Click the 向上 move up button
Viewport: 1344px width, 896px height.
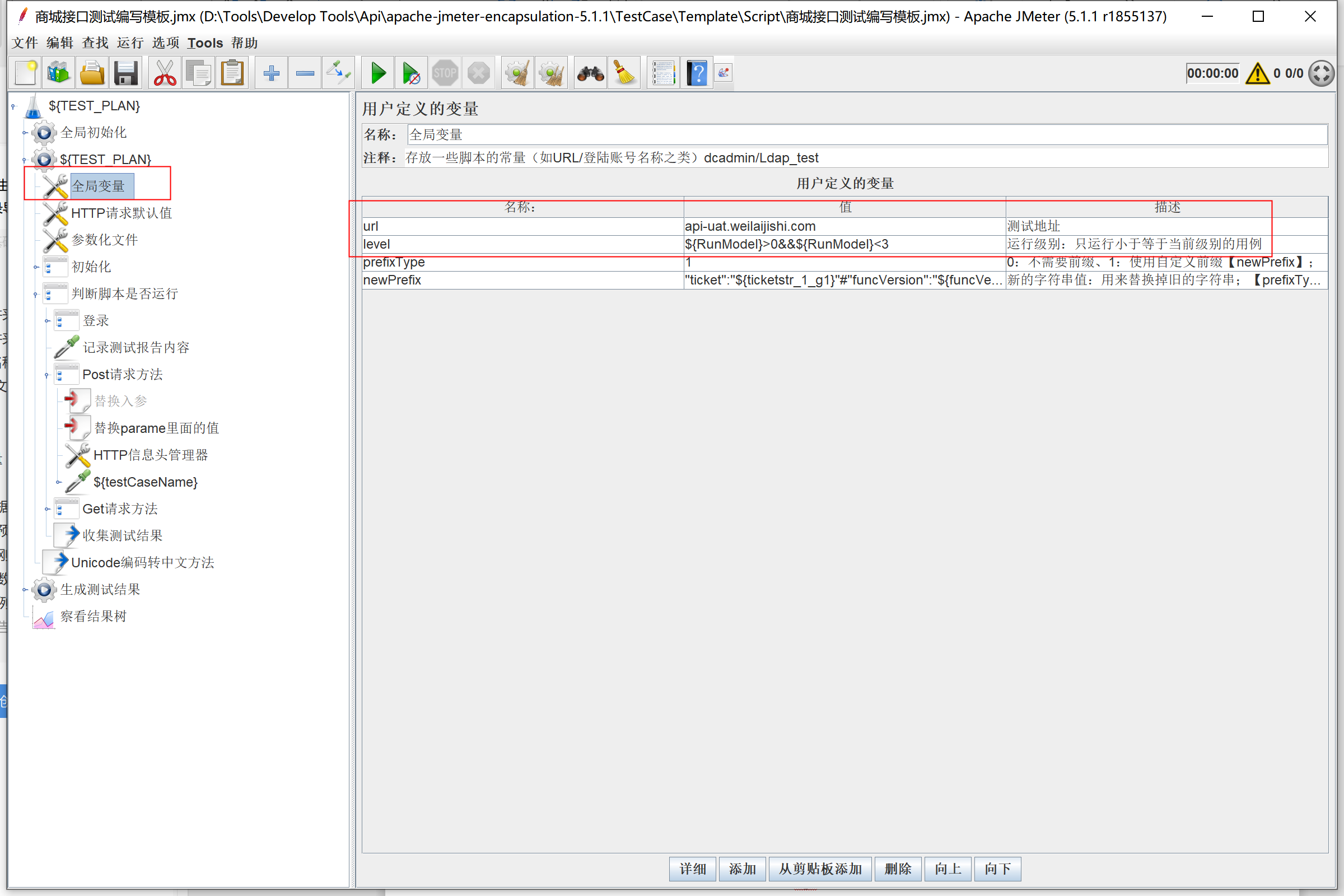click(948, 869)
